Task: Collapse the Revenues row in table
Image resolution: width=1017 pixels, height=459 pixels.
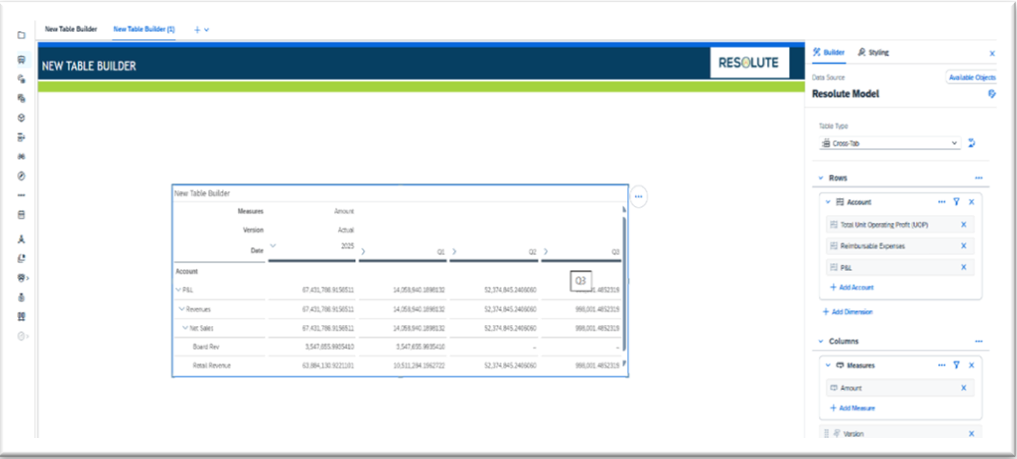Action: (x=181, y=309)
